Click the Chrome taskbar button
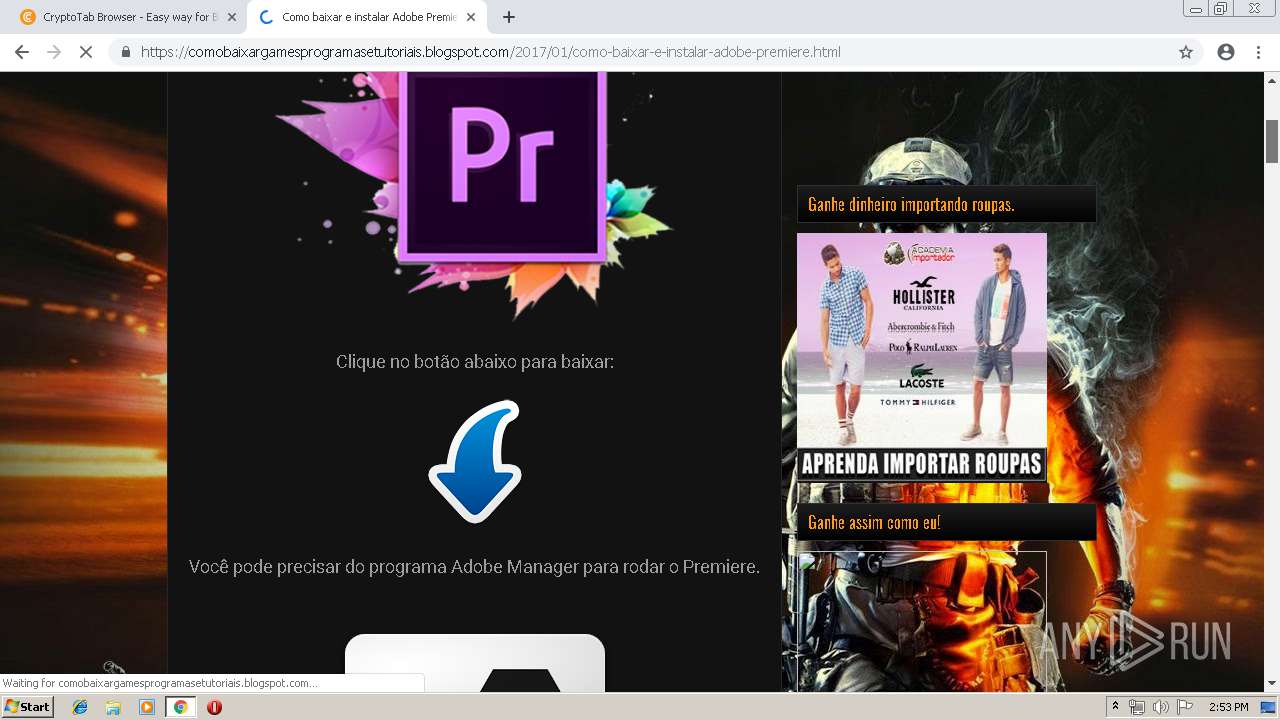This screenshot has height=720, width=1280. coord(180,707)
